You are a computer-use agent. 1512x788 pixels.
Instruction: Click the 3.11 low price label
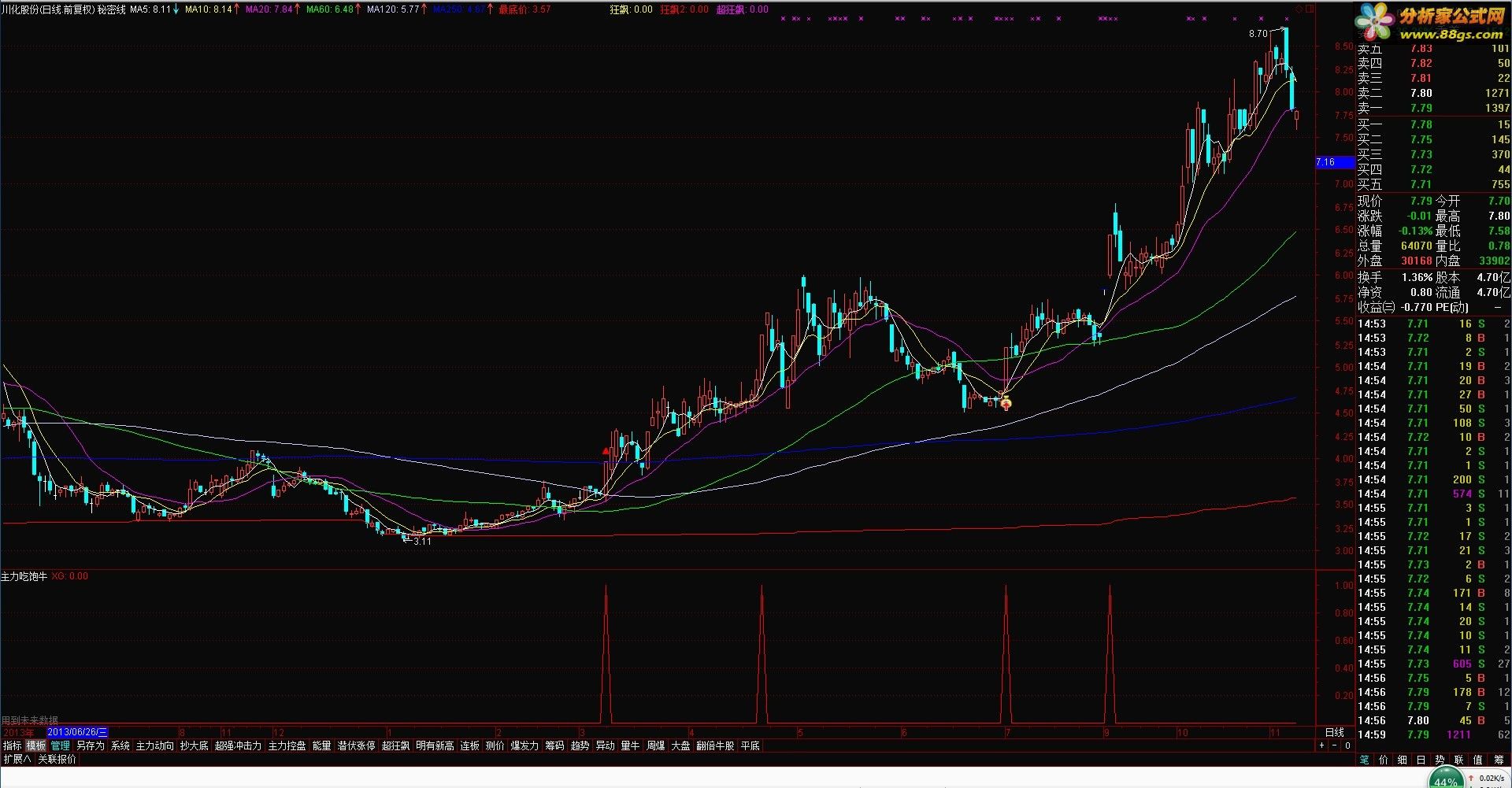pos(422,542)
